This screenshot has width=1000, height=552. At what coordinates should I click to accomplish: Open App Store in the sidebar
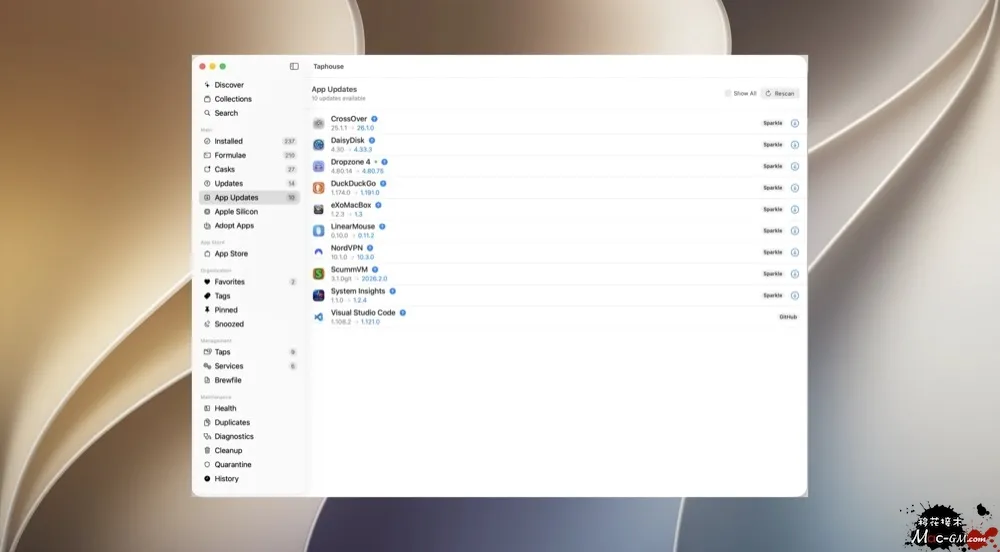tap(249, 254)
